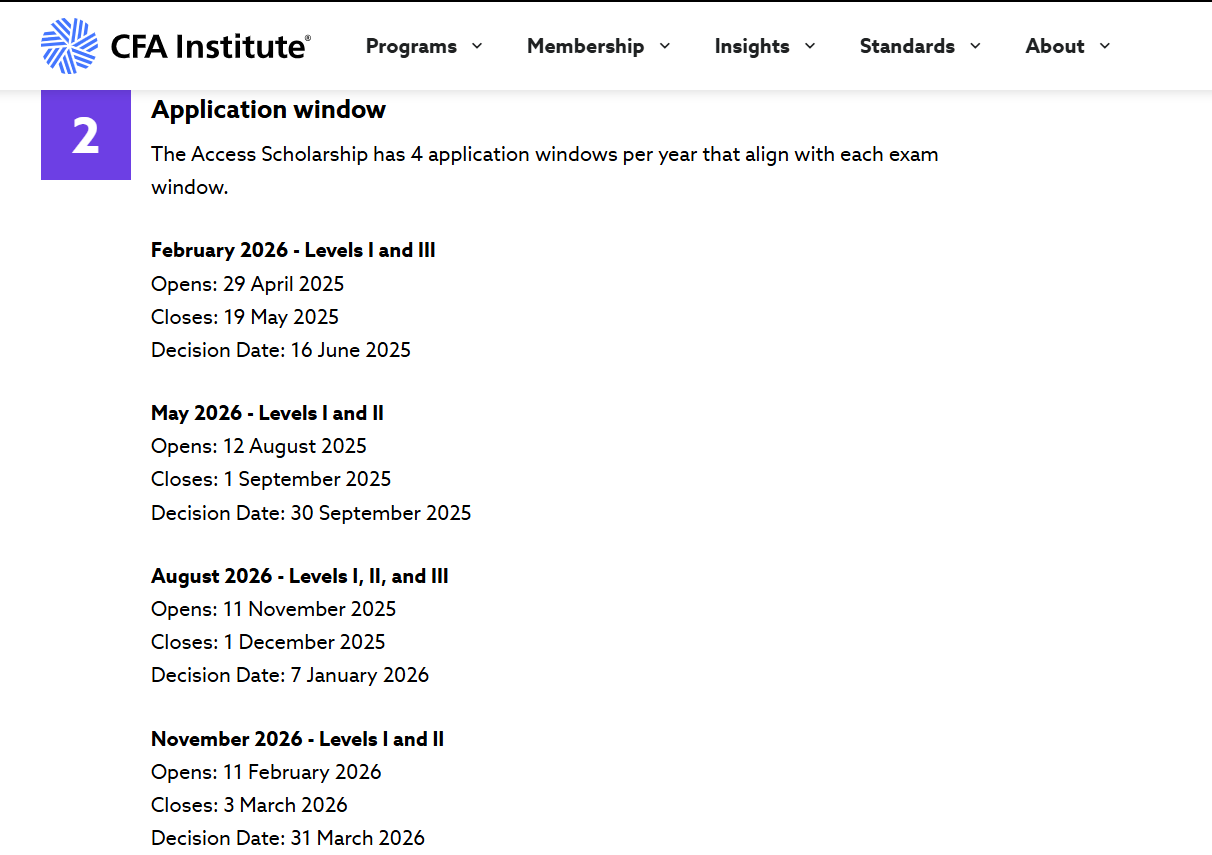Select the February 2026 Levels I and III heading

pos(293,250)
